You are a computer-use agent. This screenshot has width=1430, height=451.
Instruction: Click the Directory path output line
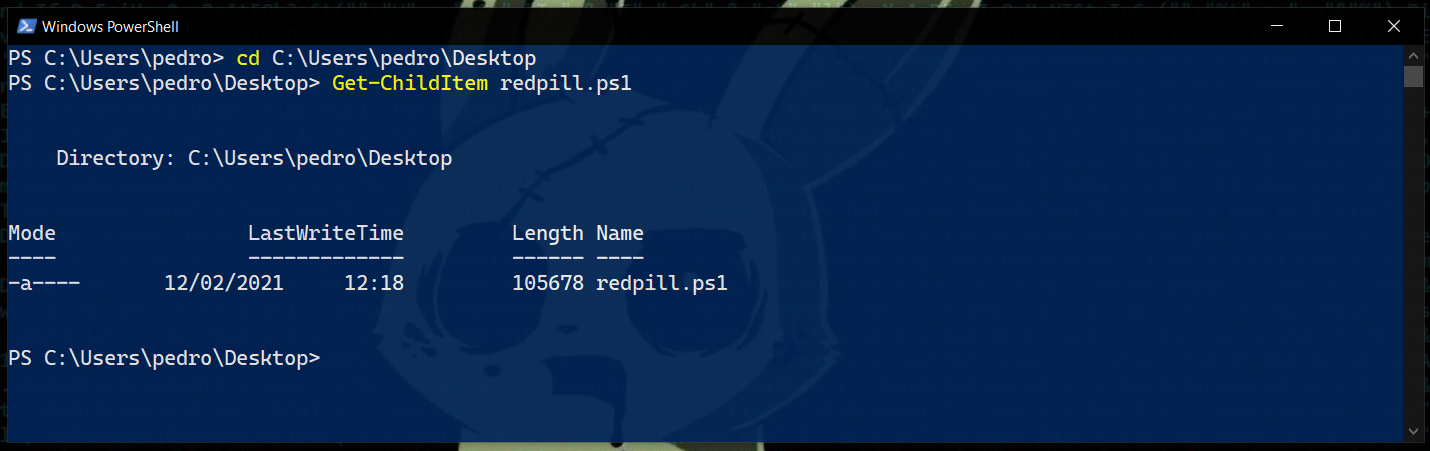[x=254, y=158]
